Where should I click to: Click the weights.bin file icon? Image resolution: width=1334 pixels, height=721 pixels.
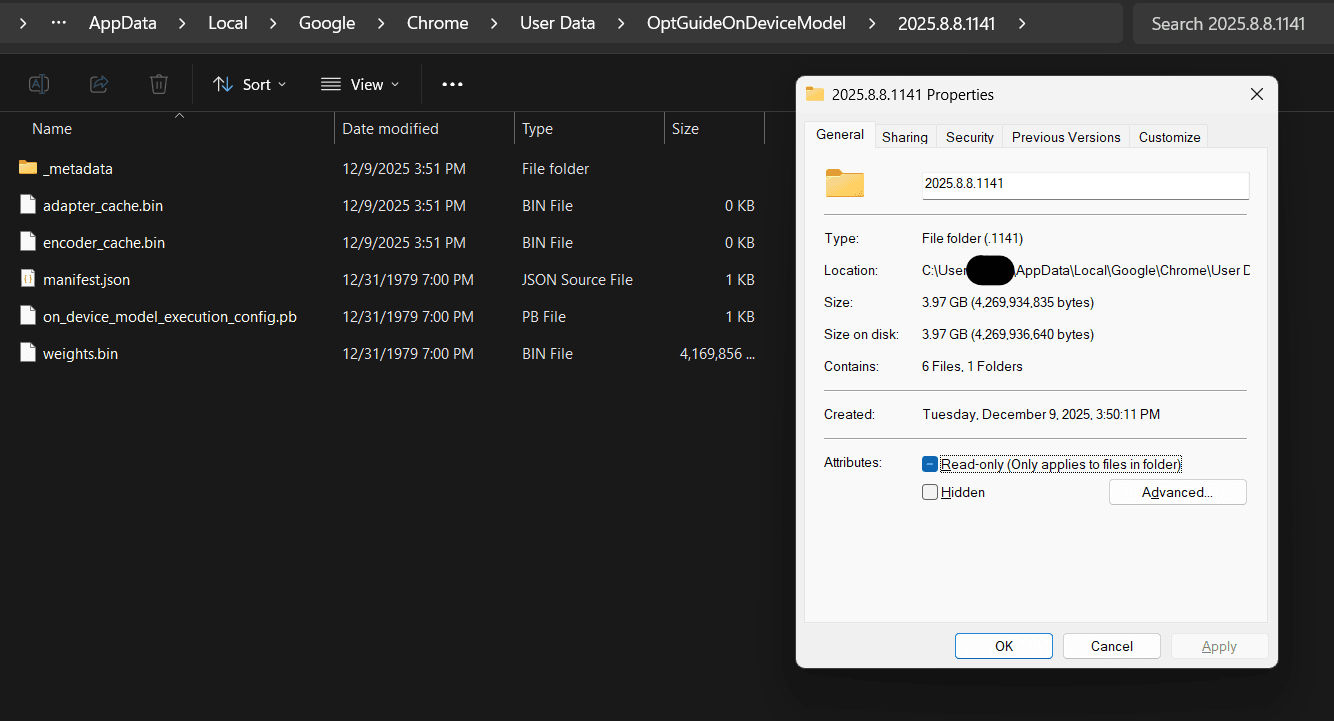click(28, 353)
